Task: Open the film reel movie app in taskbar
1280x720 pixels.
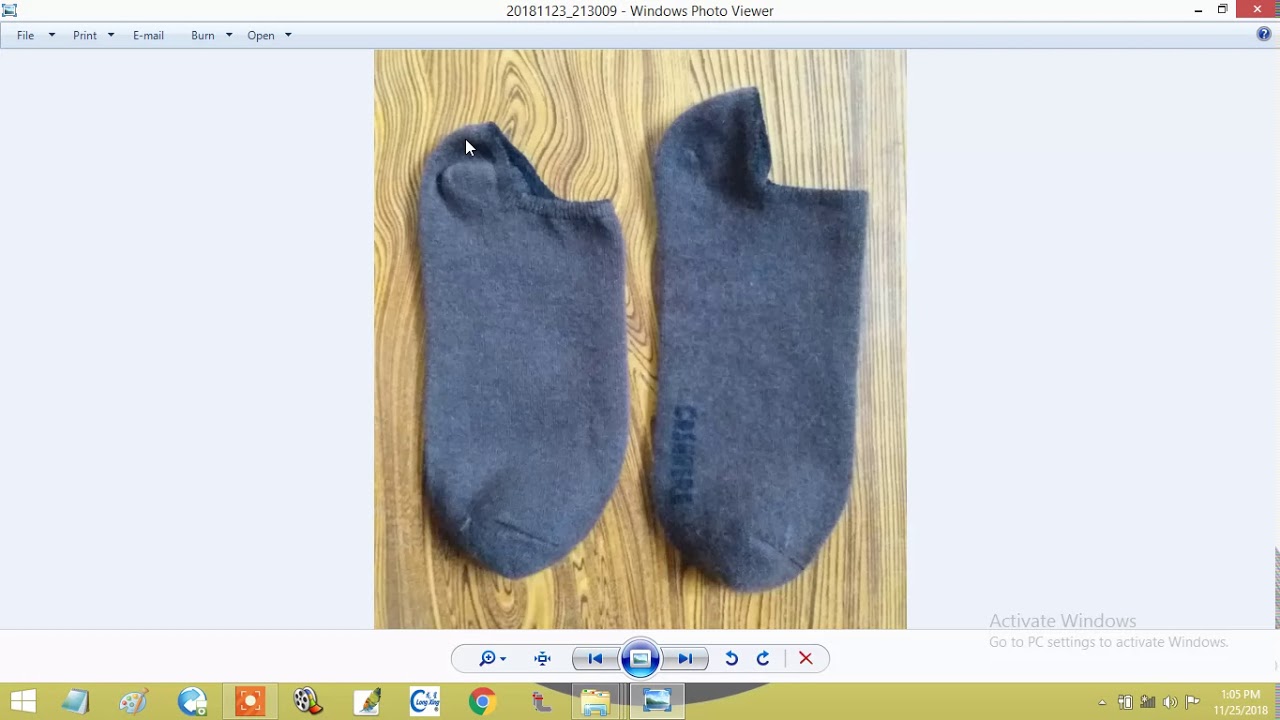Action: click(x=308, y=701)
